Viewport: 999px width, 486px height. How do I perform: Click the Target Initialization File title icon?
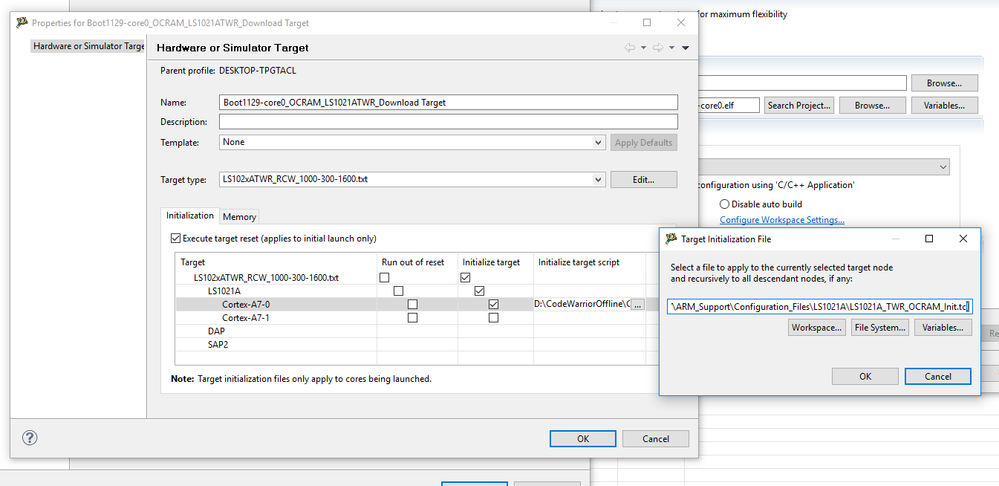tap(671, 239)
